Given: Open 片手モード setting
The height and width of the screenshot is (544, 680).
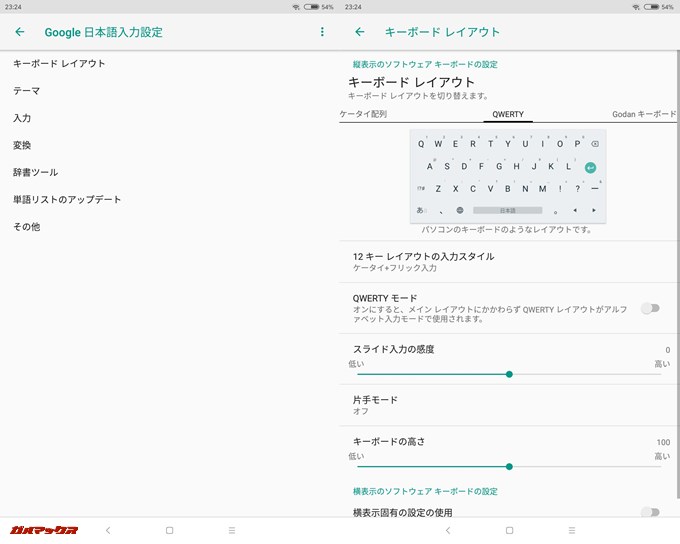Looking at the screenshot, I should 507,405.
